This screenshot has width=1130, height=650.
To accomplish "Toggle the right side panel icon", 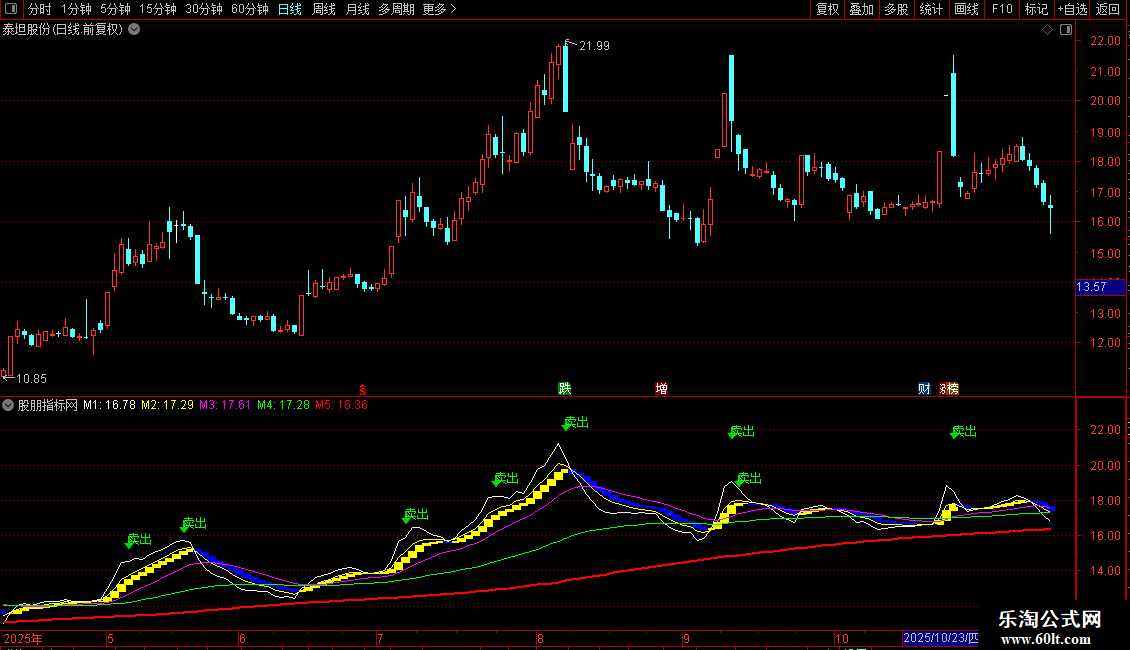I will click(1066, 30).
